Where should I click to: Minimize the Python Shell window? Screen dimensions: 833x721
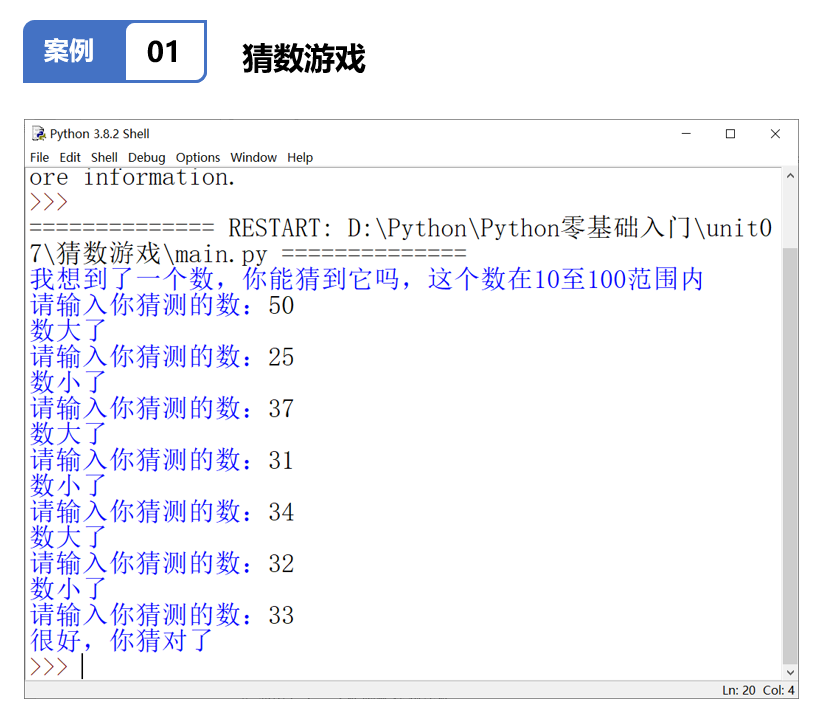click(686, 134)
